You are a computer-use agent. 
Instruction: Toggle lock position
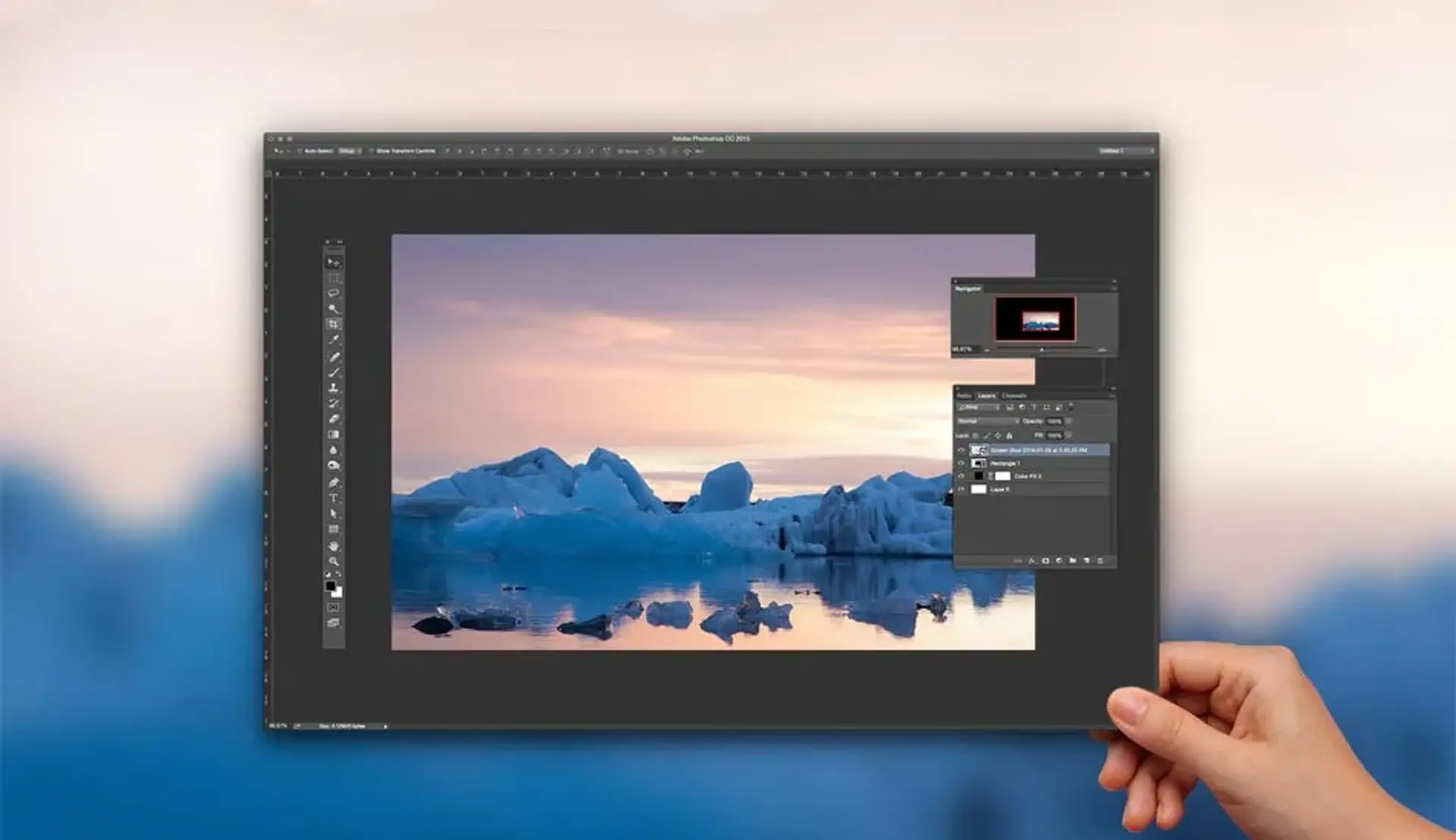tap(998, 436)
